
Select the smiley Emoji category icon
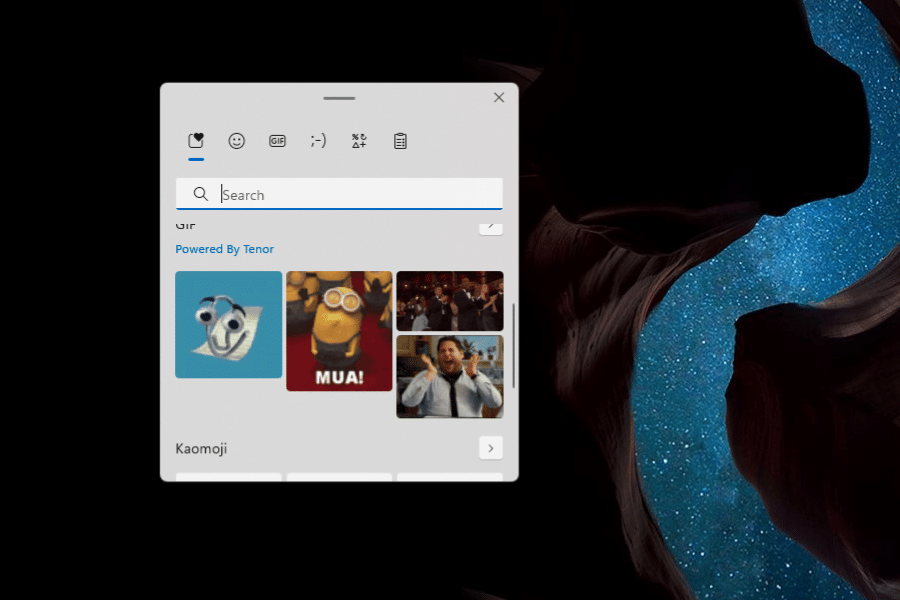pyautogui.click(x=236, y=140)
